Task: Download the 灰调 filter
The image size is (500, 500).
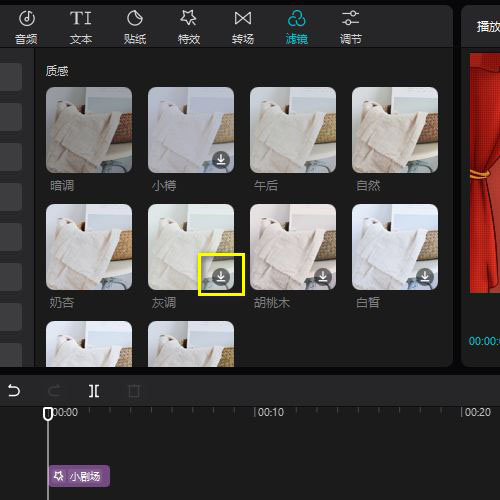Action: click(221, 277)
